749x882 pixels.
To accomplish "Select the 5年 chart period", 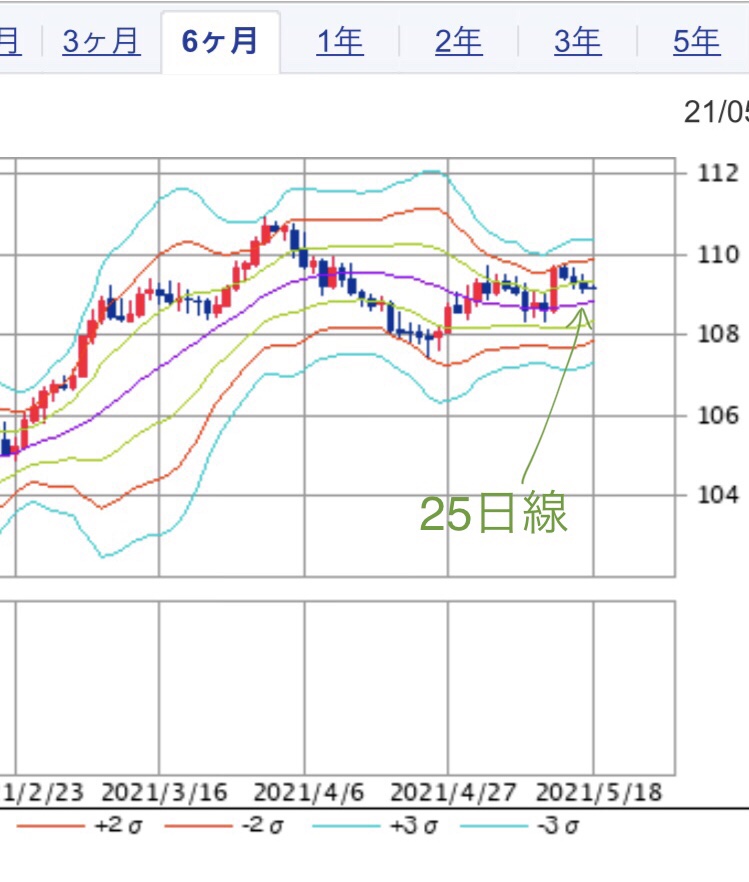I will [x=697, y=42].
